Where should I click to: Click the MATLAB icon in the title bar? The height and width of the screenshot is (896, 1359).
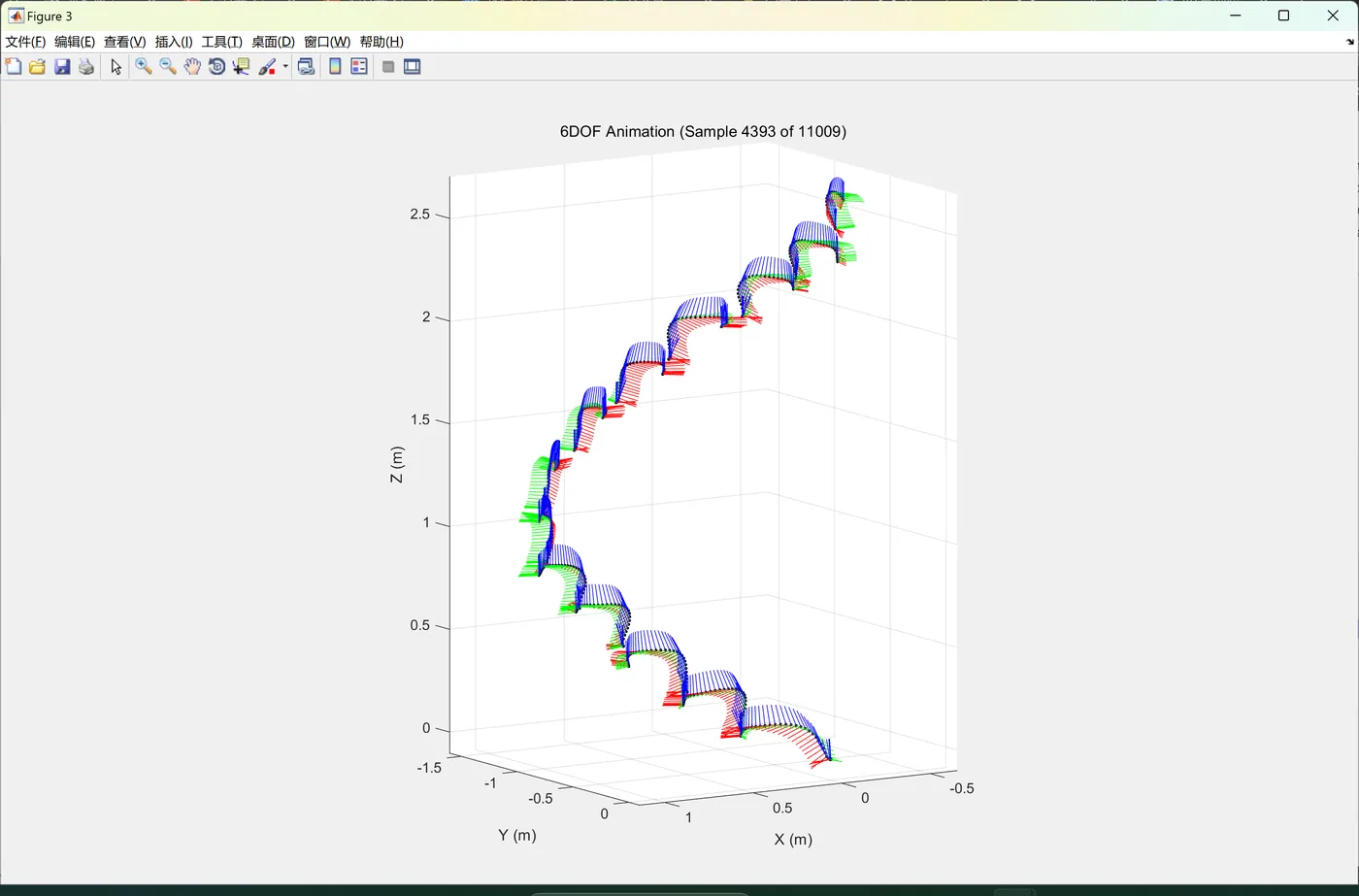[16, 16]
